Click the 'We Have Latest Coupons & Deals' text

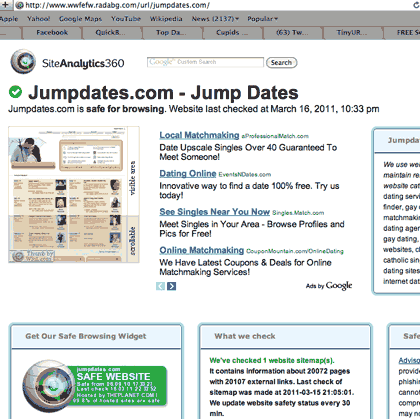pos(245,267)
